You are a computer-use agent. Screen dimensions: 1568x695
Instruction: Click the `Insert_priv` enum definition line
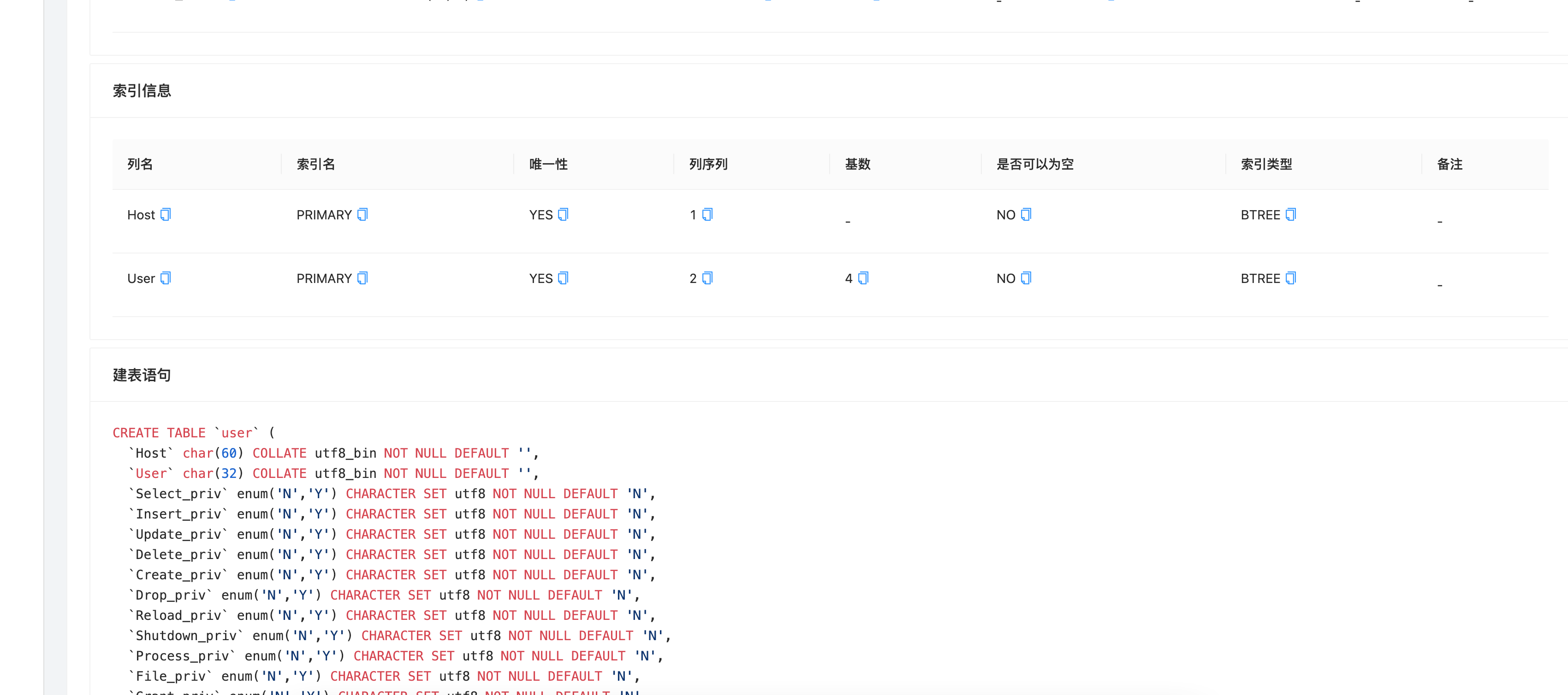coord(392,514)
